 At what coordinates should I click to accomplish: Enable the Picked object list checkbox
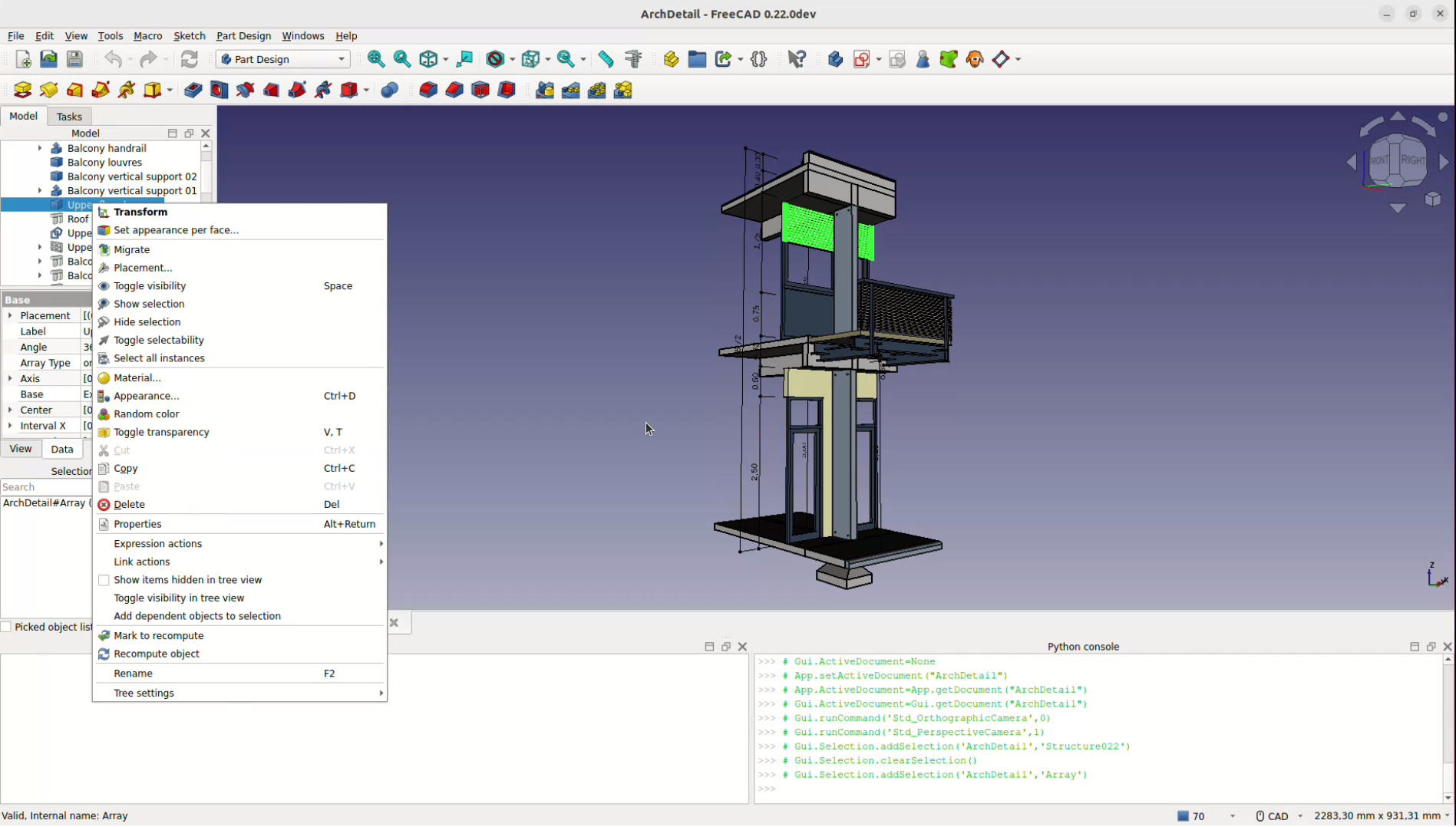[x=7, y=627]
